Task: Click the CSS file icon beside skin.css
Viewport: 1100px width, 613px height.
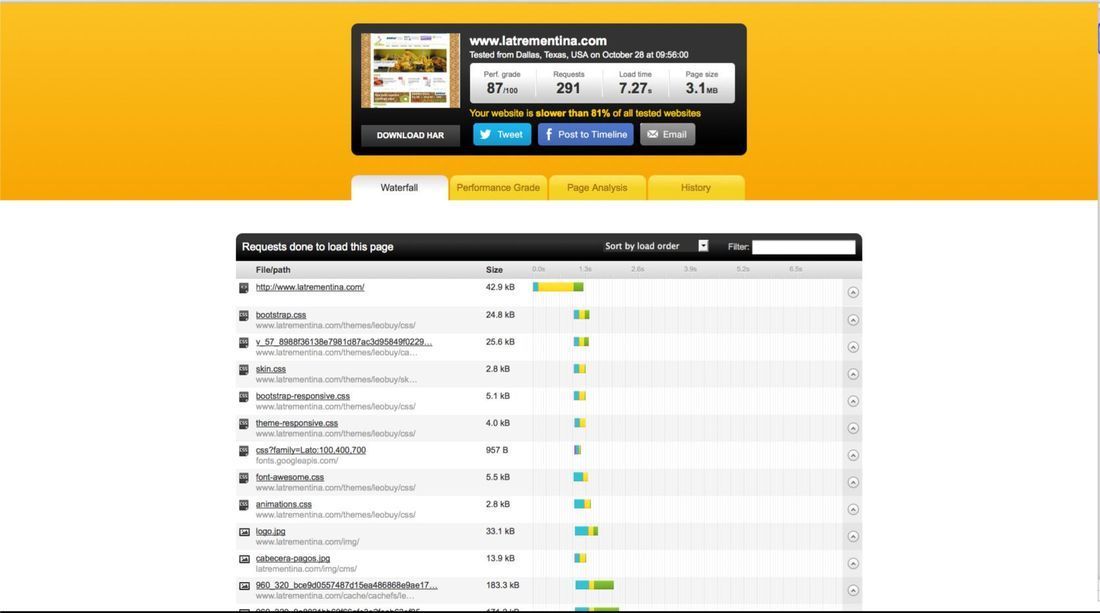Action: [x=243, y=370]
